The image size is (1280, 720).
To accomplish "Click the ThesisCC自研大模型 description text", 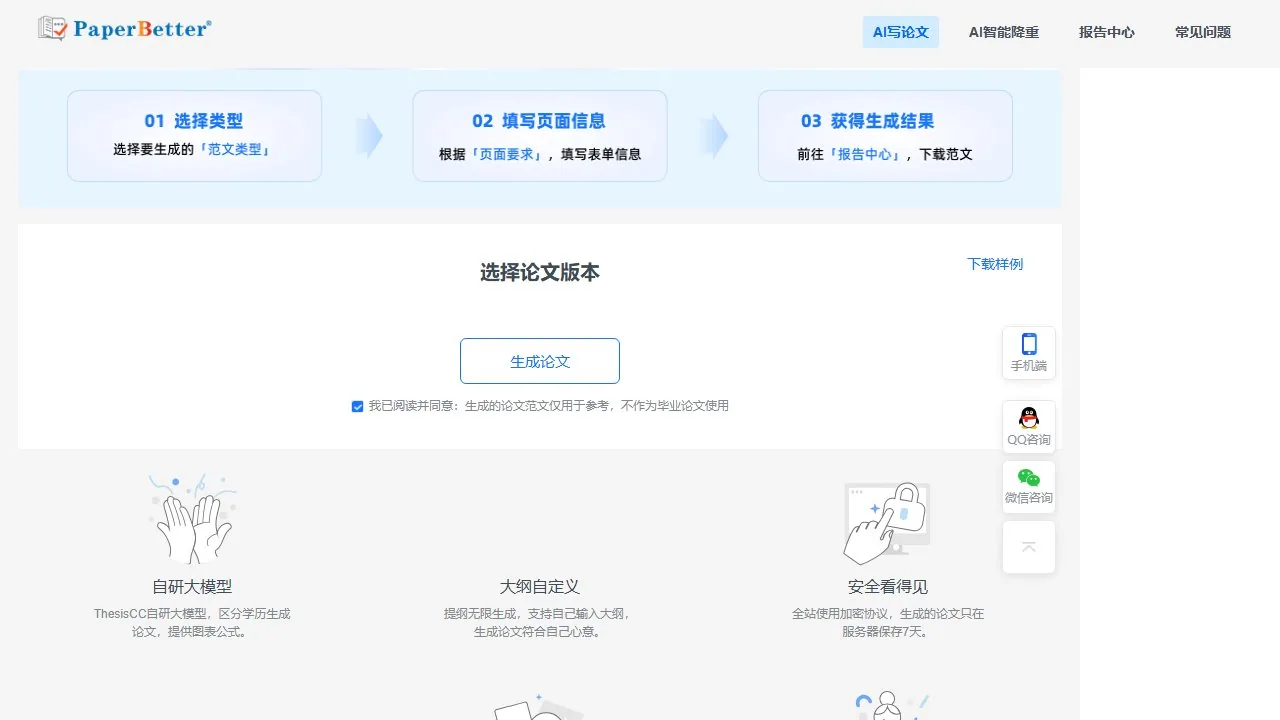I will click(192, 623).
